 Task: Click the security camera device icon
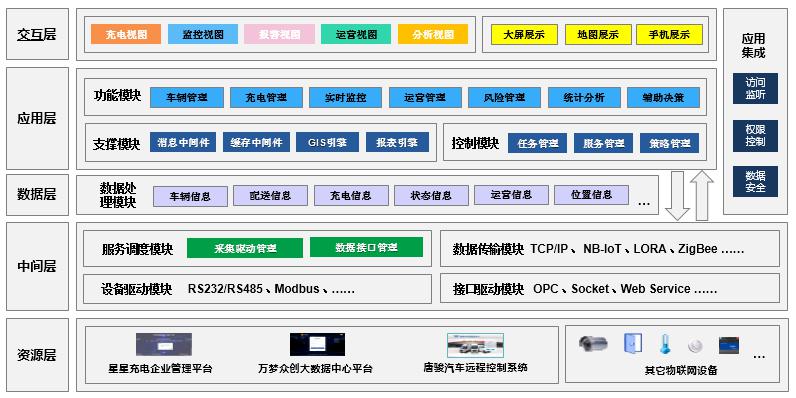[x=593, y=344]
